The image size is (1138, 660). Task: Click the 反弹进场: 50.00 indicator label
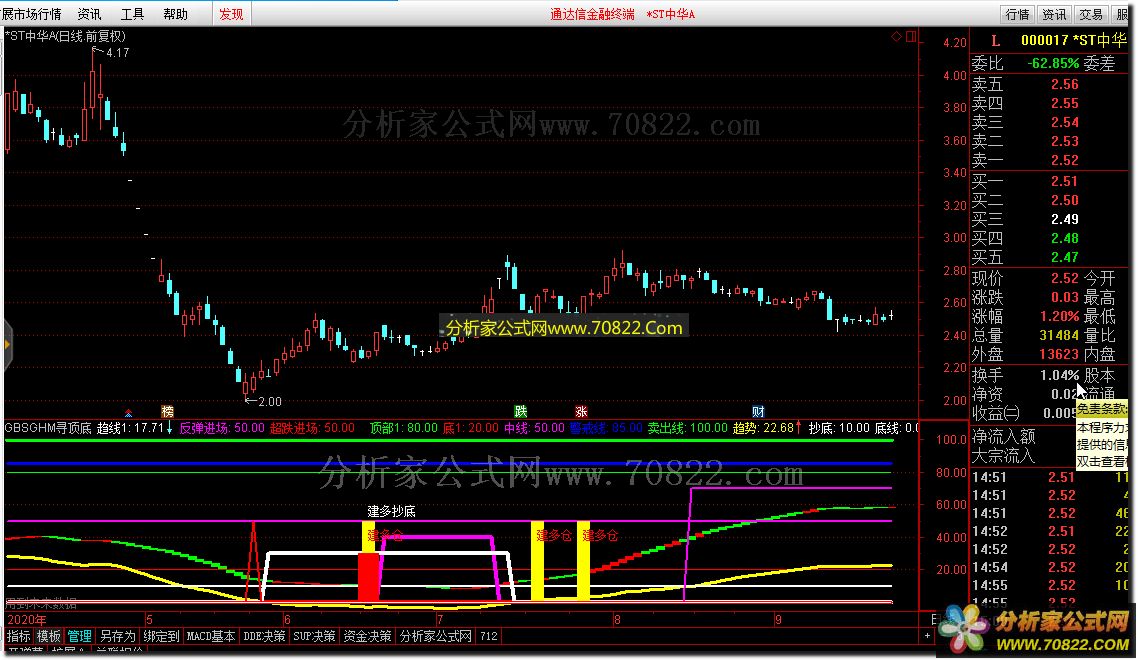point(222,428)
